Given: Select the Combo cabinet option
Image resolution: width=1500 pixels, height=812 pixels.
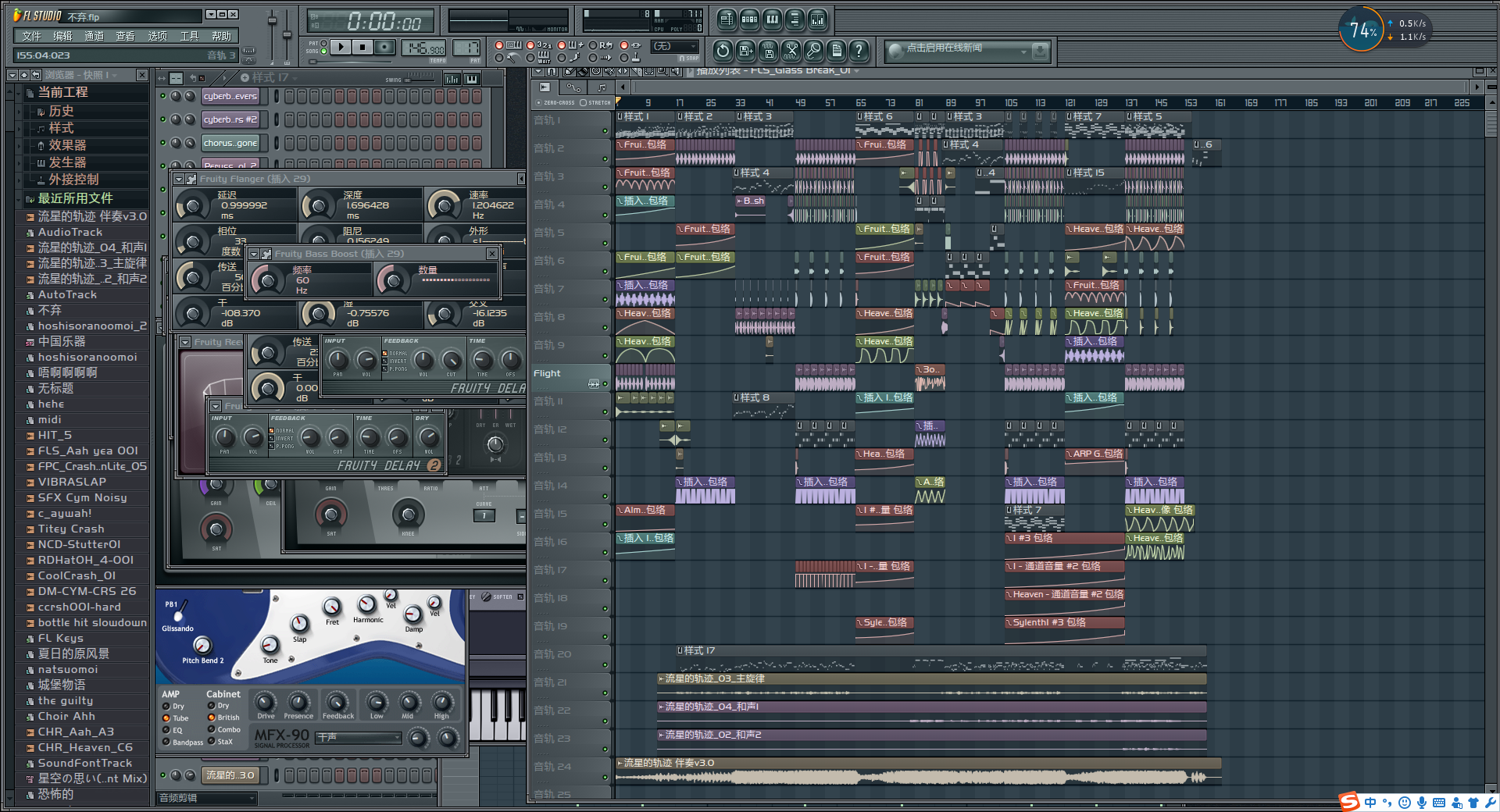Looking at the screenshot, I should click(211, 729).
